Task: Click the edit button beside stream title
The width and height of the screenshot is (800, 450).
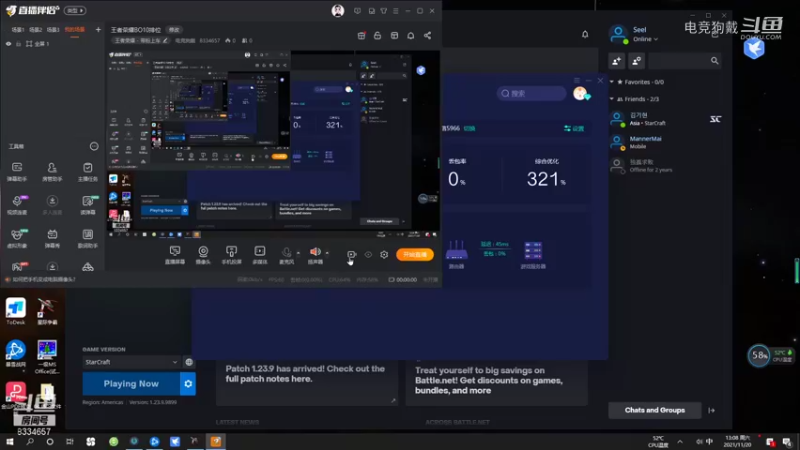Action: pyautogui.click(x=174, y=30)
